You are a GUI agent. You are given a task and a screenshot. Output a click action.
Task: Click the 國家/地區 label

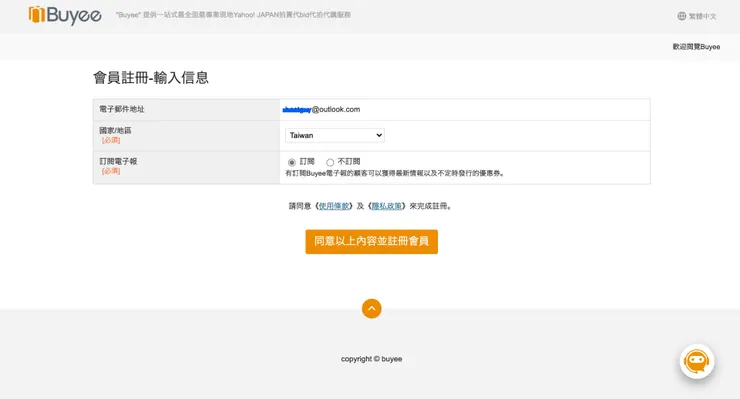pos(115,130)
